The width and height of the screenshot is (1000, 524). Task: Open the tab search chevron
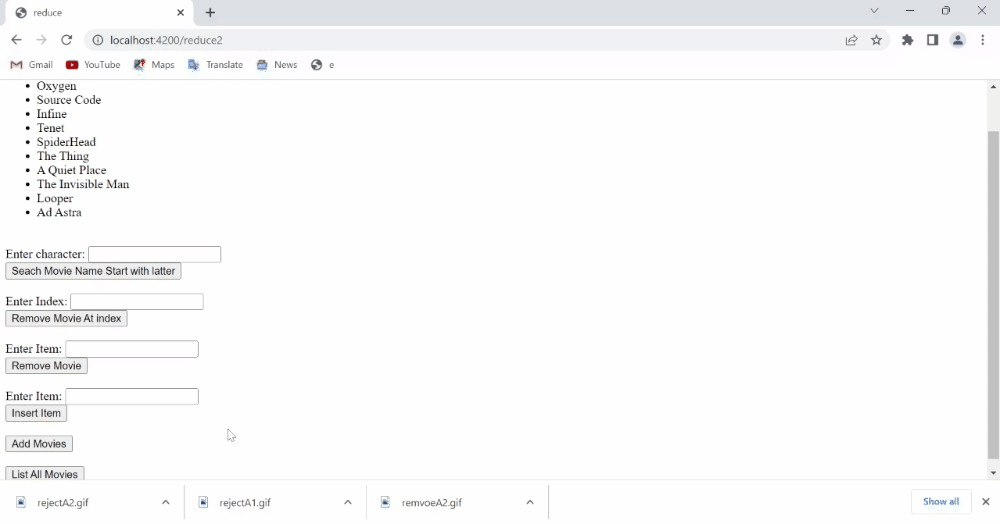point(874,11)
